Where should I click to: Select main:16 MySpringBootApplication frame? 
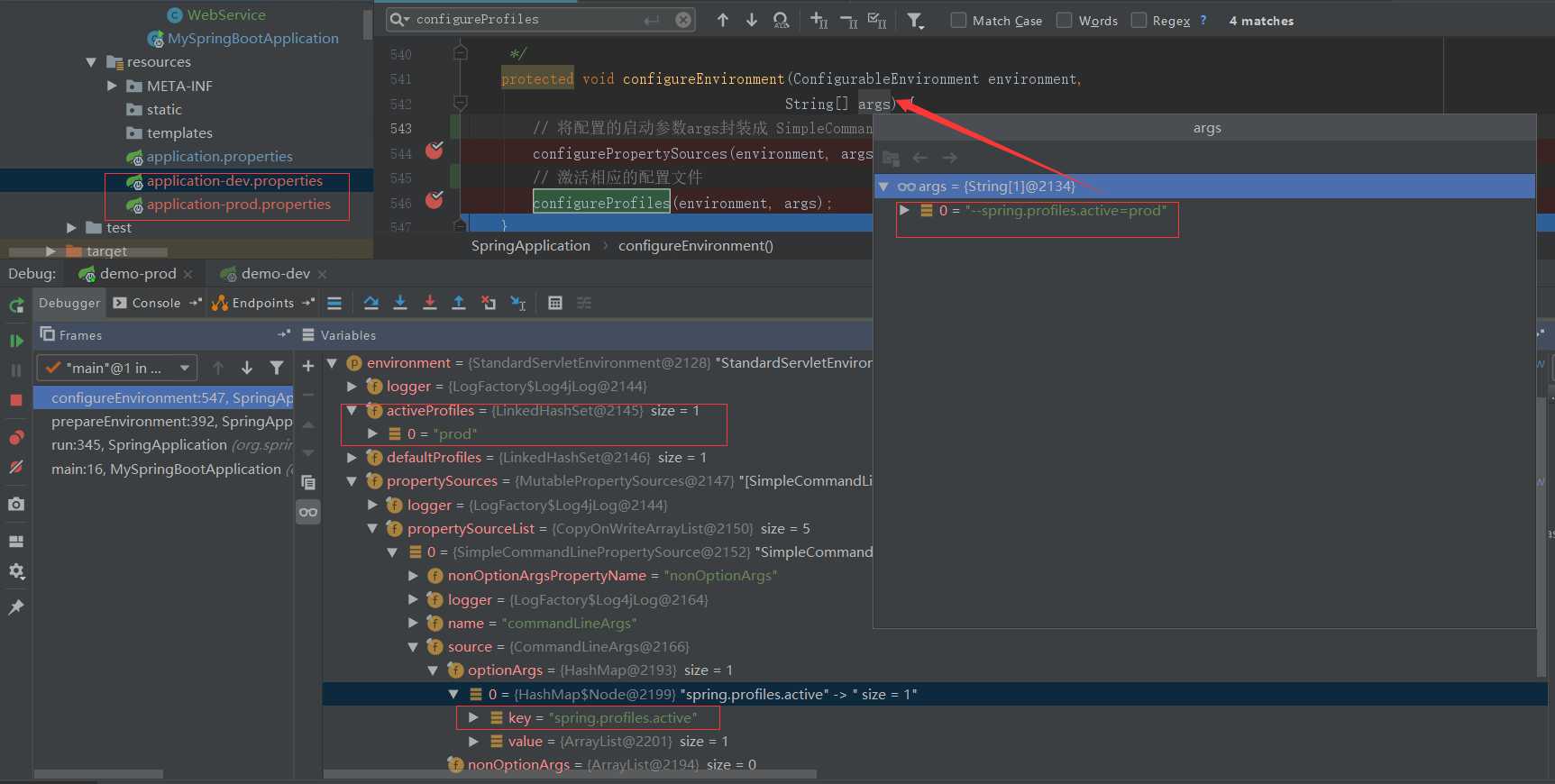tap(163, 469)
